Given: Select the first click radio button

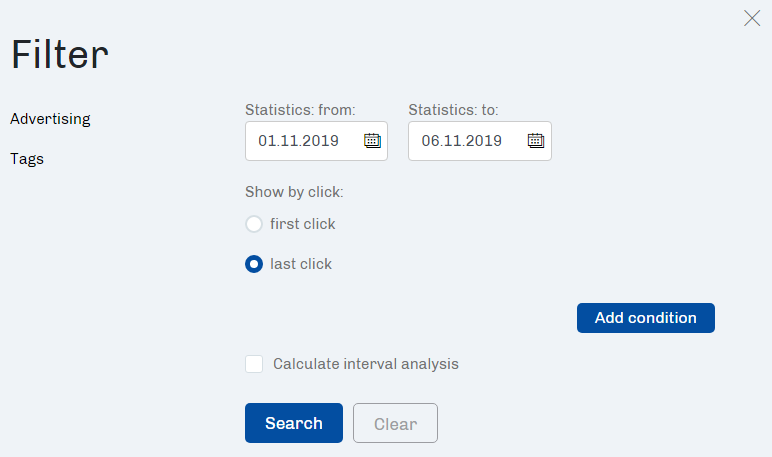Looking at the screenshot, I should point(254,224).
